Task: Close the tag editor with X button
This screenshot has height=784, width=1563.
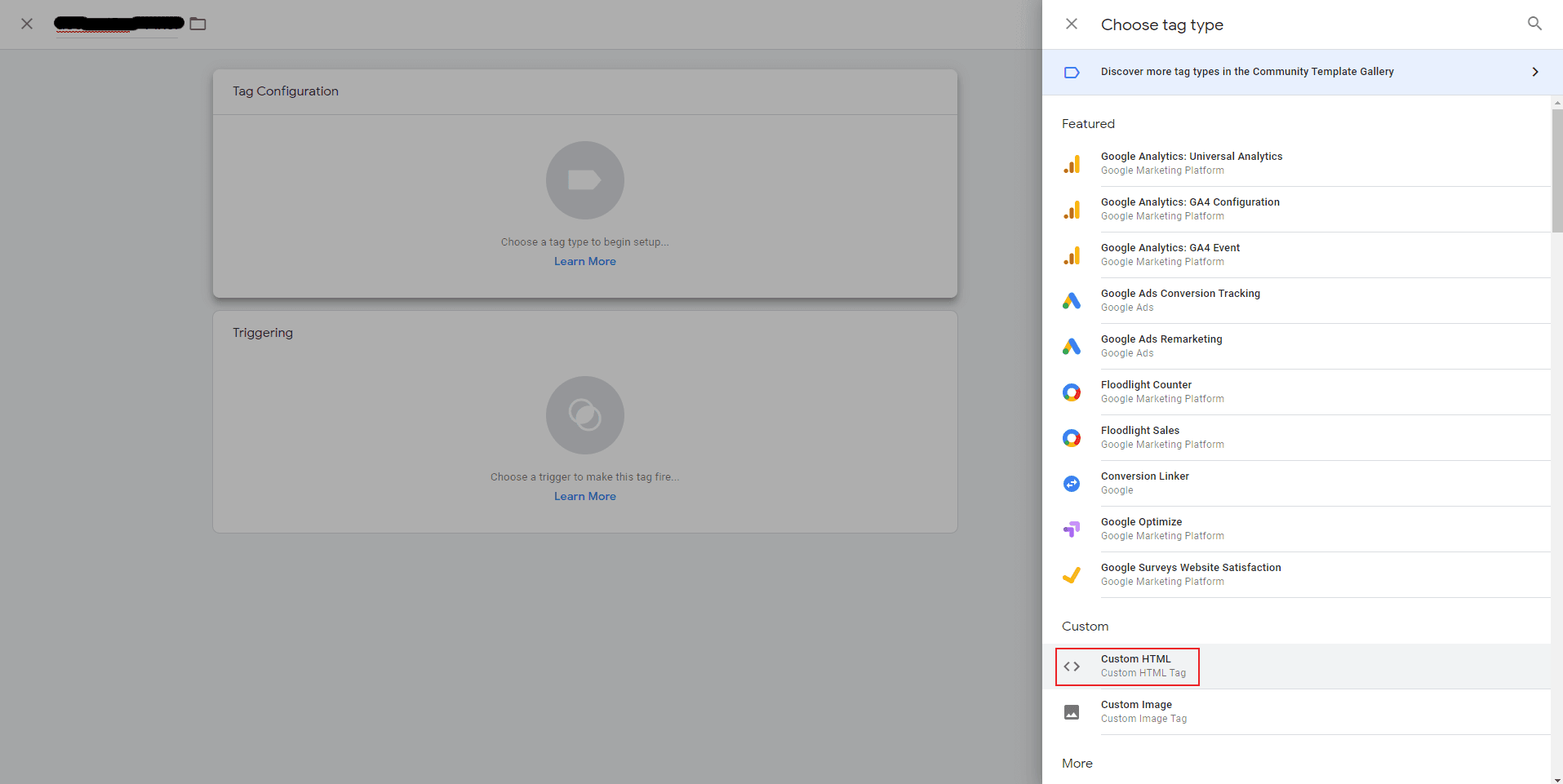Action: point(27,24)
